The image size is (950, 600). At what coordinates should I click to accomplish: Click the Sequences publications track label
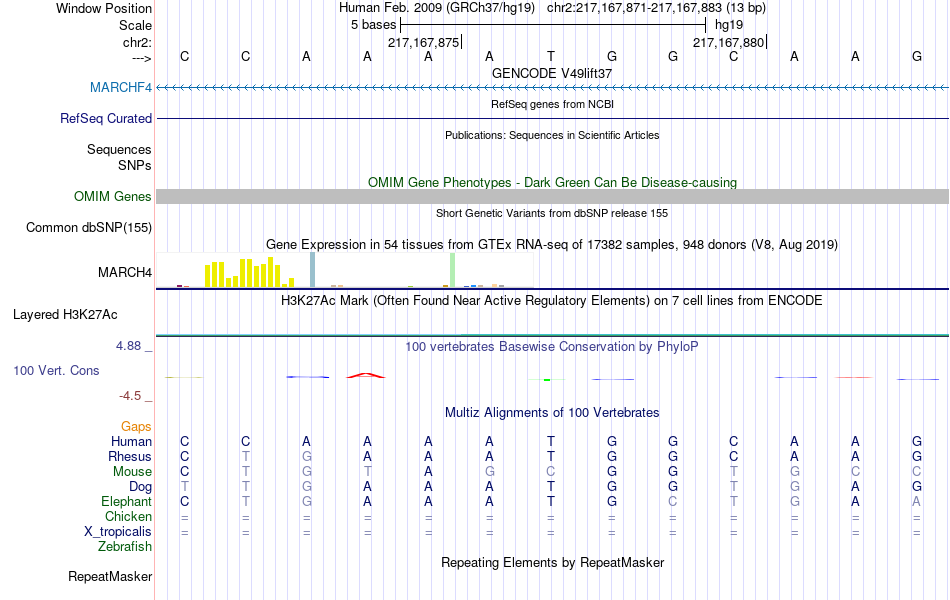click(119, 149)
